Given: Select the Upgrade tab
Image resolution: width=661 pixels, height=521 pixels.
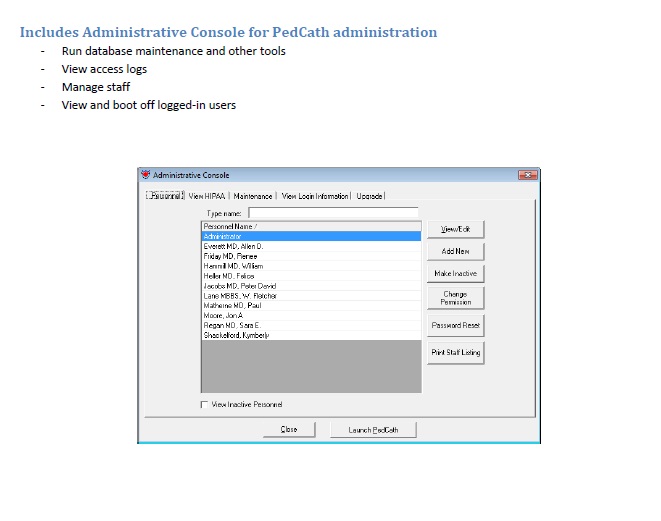Looking at the screenshot, I should pyautogui.click(x=369, y=196).
